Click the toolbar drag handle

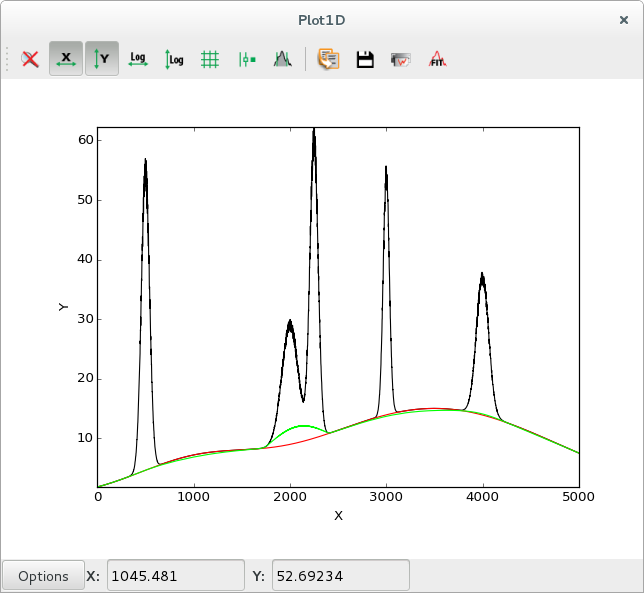(x=8, y=59)
